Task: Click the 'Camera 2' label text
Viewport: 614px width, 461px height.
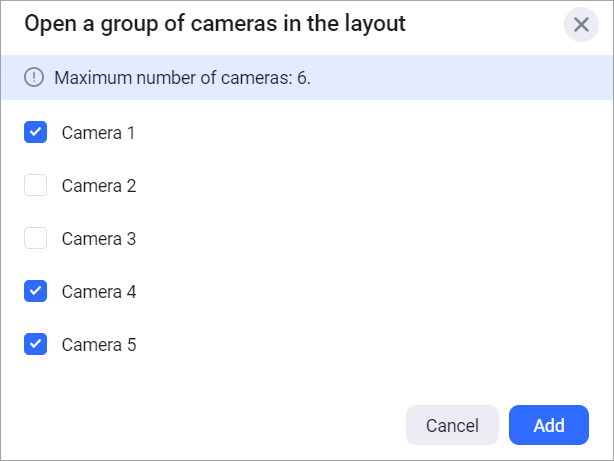Action: [x=98, y=185]
